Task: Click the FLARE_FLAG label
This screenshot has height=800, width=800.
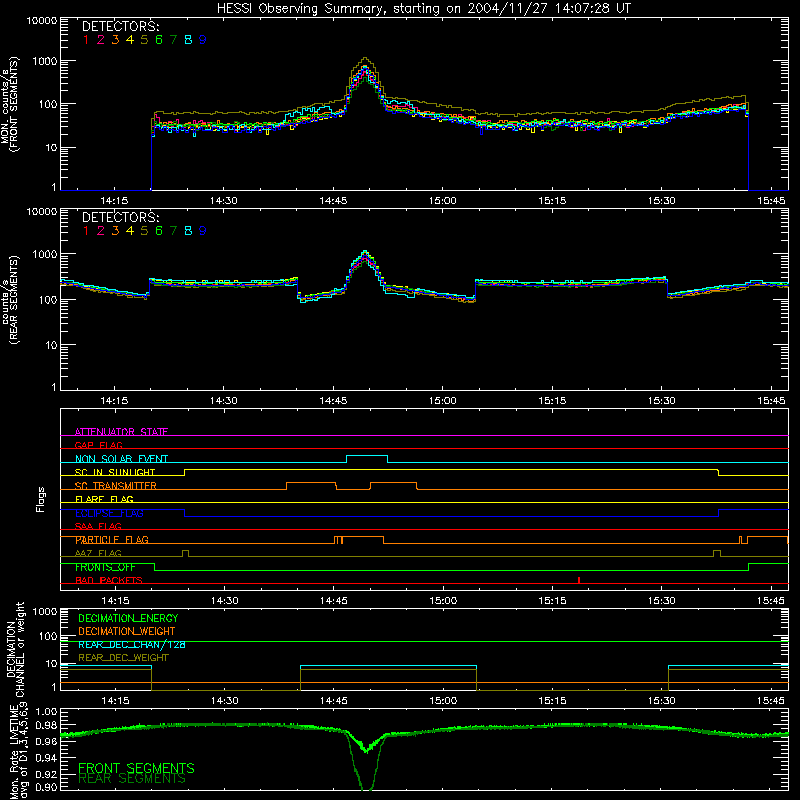Action: click(104, 499)
